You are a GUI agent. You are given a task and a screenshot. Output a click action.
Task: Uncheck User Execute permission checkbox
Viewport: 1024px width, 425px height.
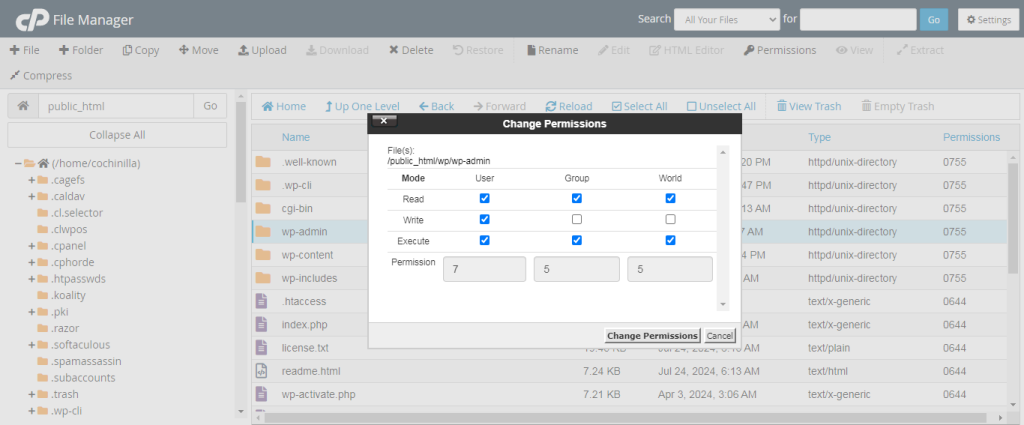pos(484,240)
